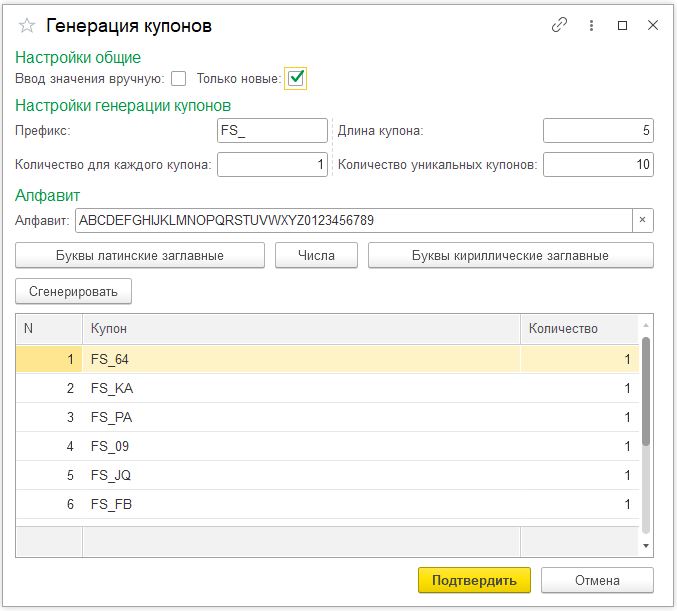Focus the alphabet characters text field
This screenshot has width=677, height=611.
coord(354,220)
